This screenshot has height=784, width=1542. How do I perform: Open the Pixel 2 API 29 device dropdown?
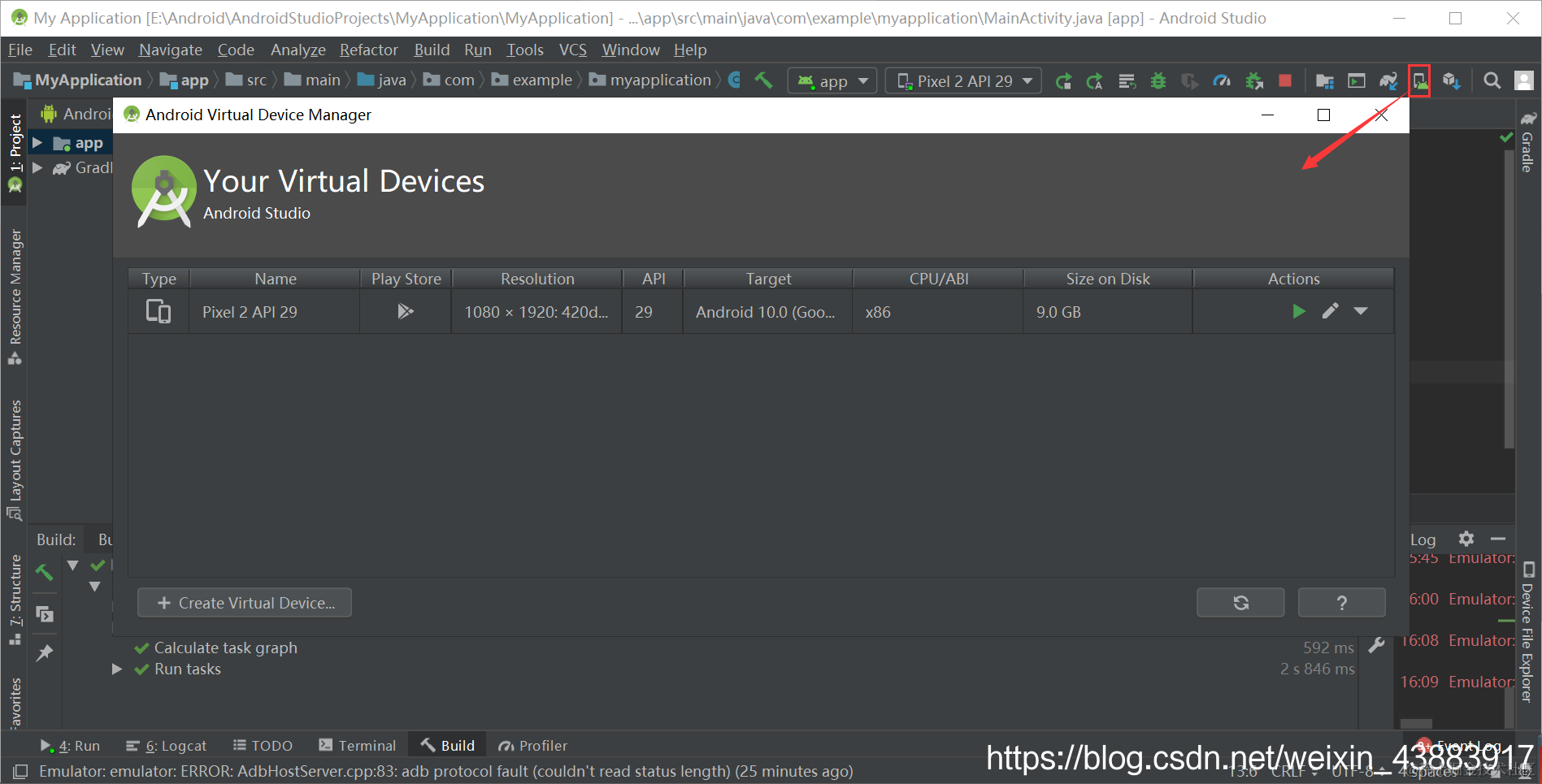(x=963, y=80)
